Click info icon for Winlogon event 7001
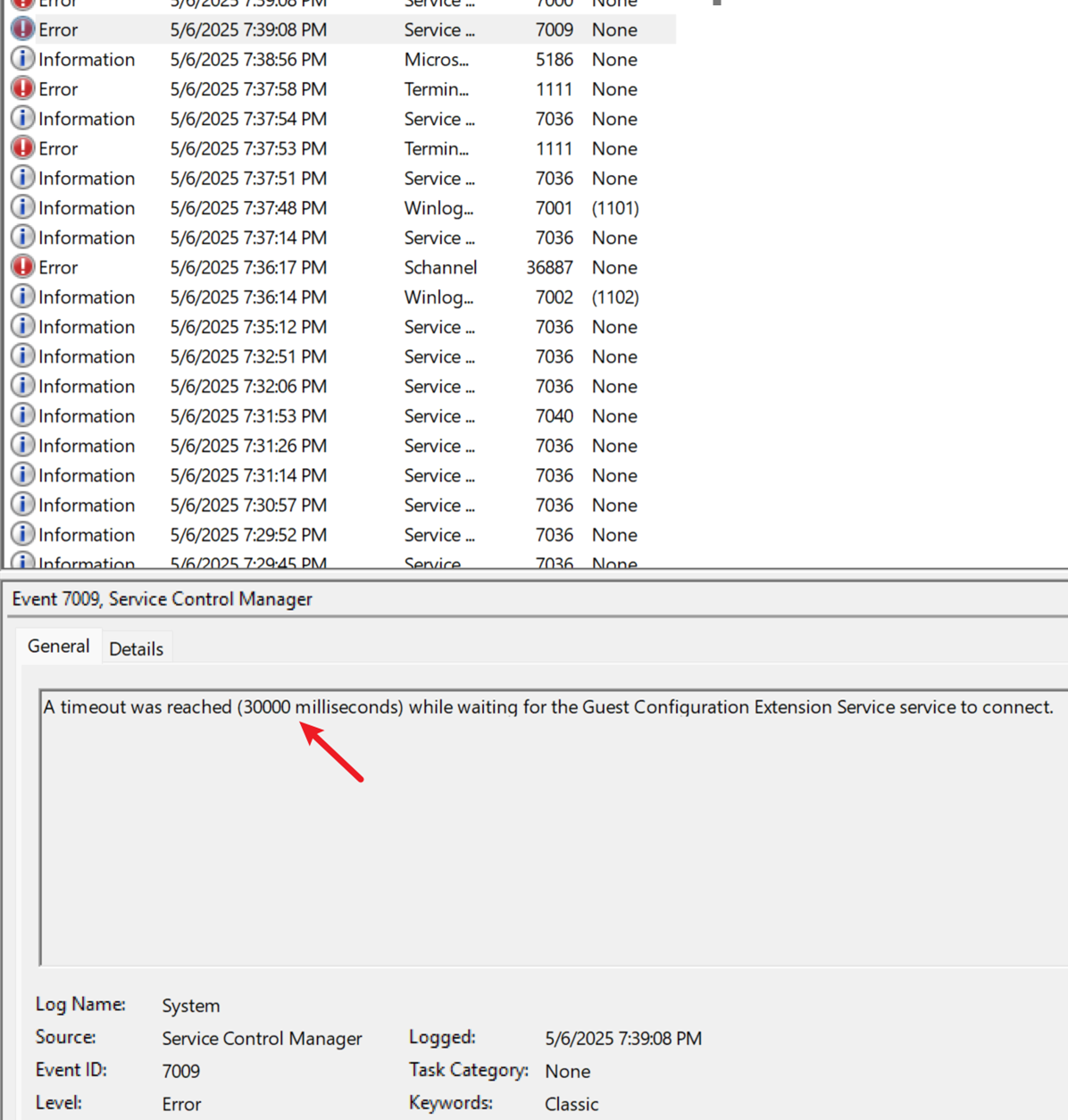 [x=22, y=207]
